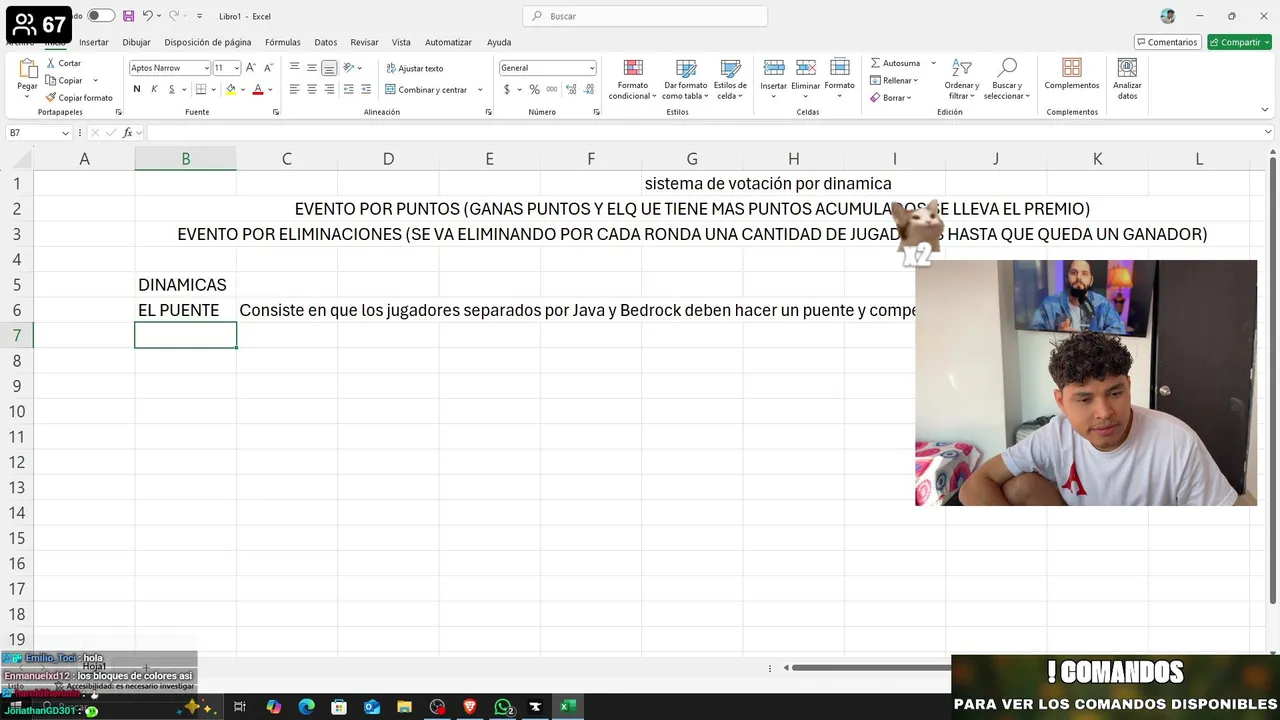This screenshot has width=1280, height=720.
Task: Open Estilos de celda gallery
Action: click(730, 79)
